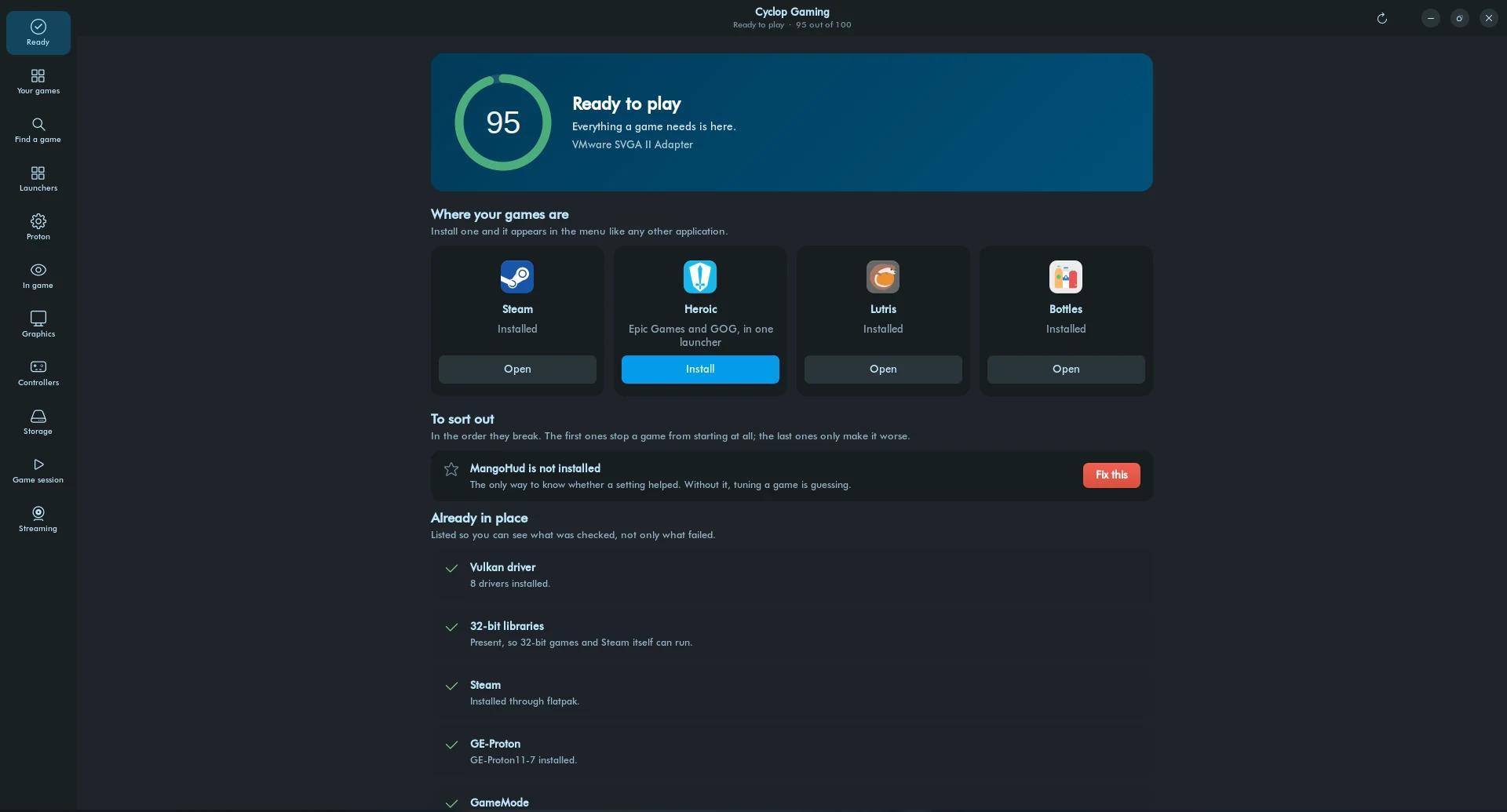The height and width of the screenshot is (812, 1507).
Task: Open the Game session page
Action: (38, 471)
